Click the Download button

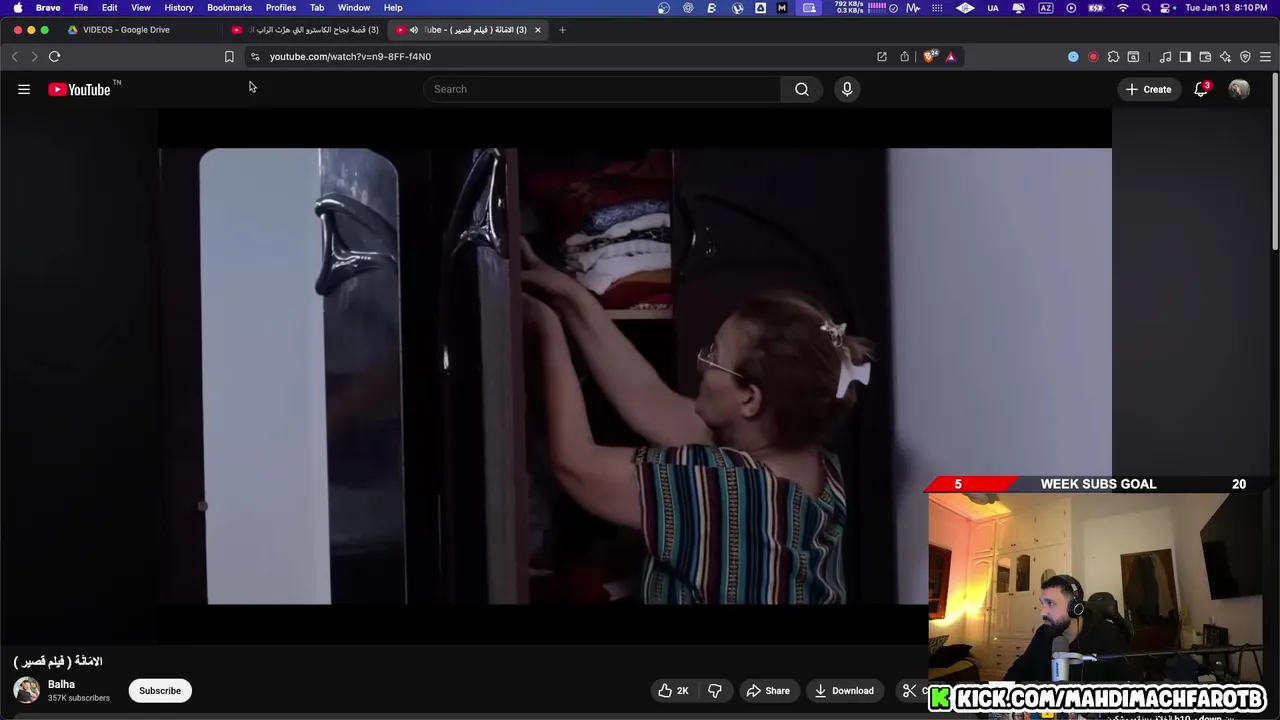click(843, 691)
